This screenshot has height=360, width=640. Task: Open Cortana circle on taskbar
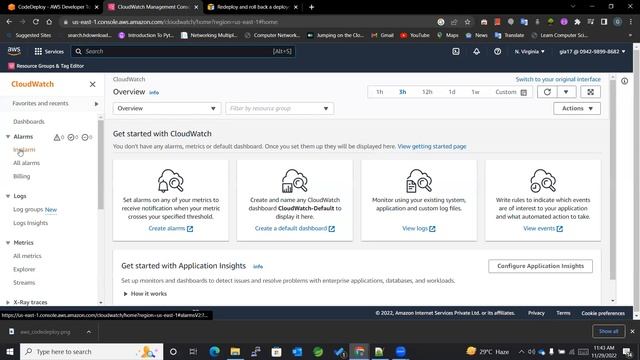pyautogui.click(x=173, y=351)
